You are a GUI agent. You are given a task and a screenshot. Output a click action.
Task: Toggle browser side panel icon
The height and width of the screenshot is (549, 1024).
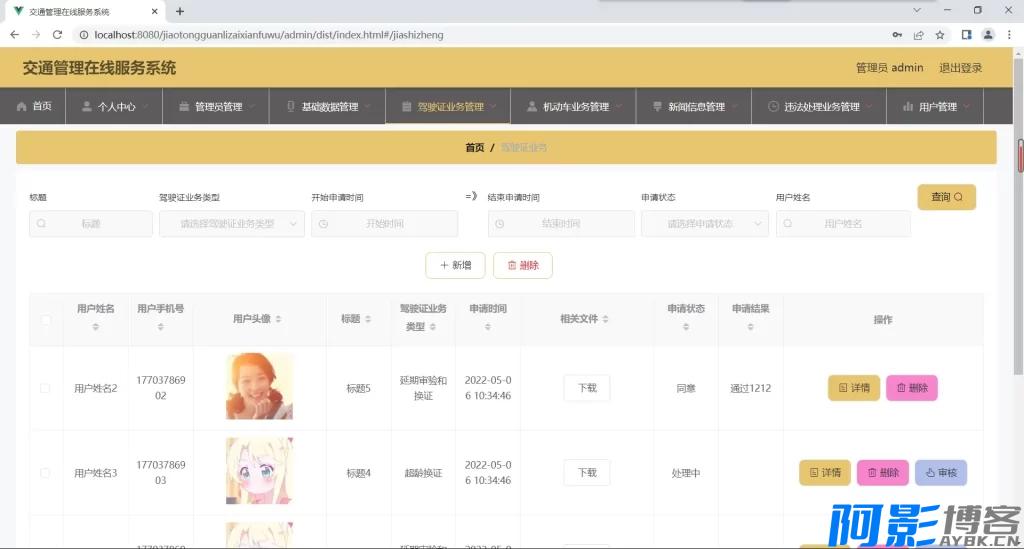point(967,35)
